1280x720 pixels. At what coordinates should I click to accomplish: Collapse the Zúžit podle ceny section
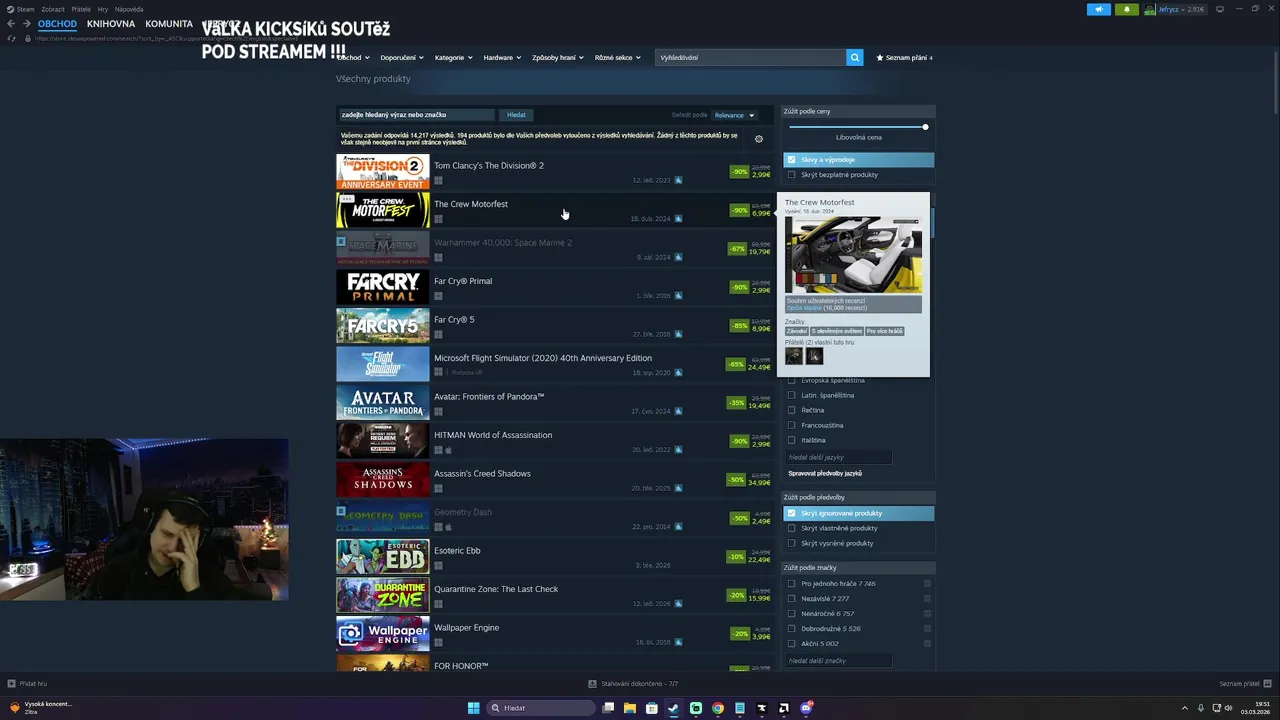(858, 111)
